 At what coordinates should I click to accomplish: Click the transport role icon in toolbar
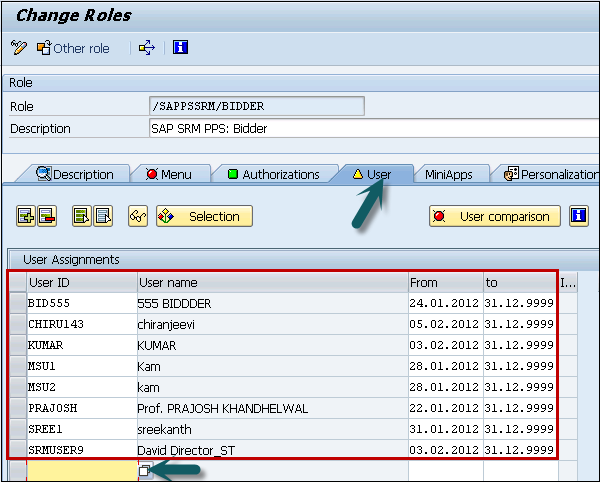pyautogui.click(x=147, y=48)
